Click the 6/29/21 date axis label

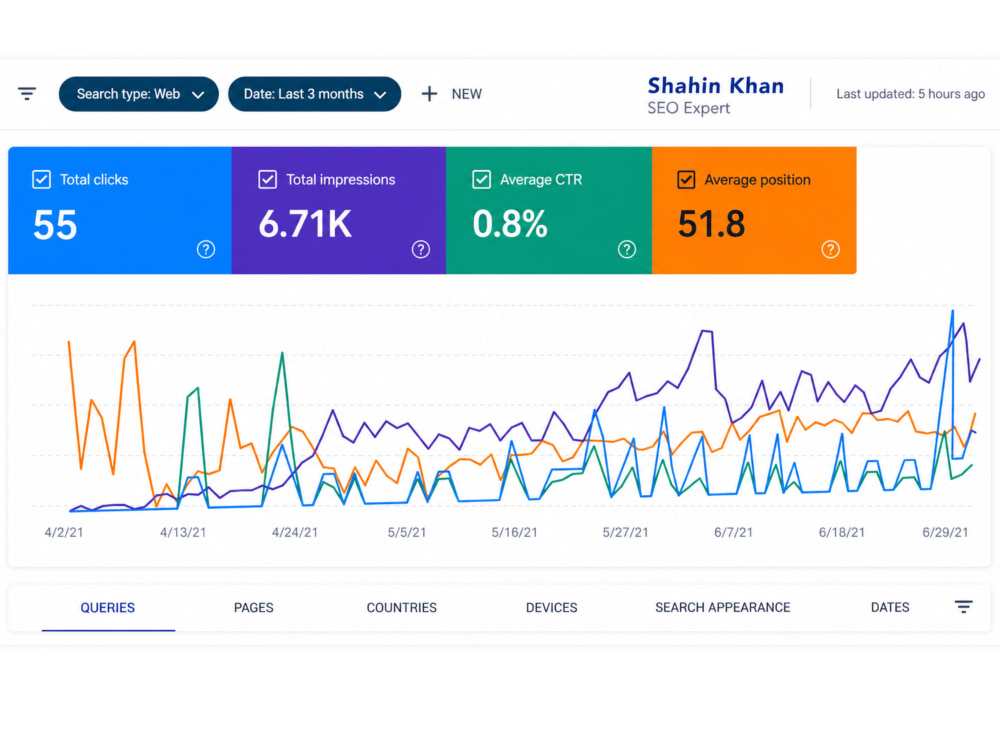(x=945, y=533)
